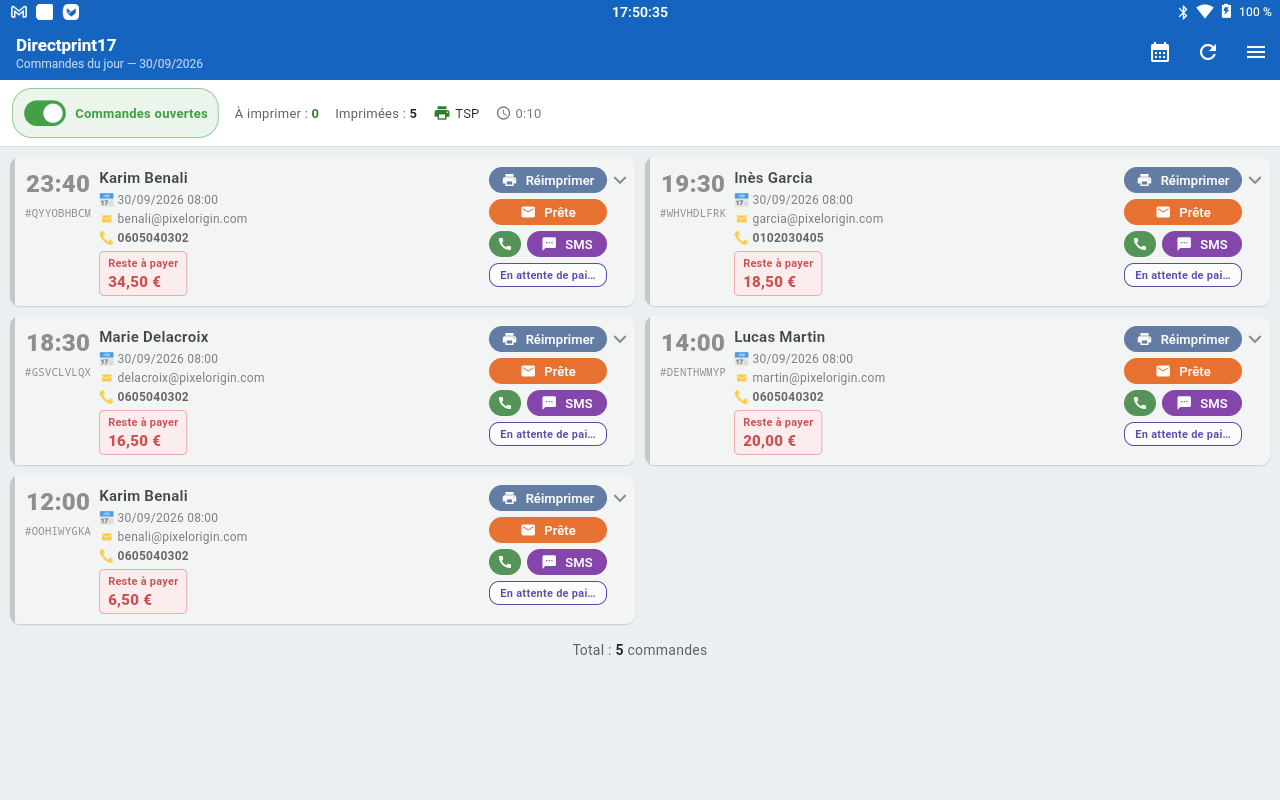Call Lucas Martin with the green phone button
The height and width of the screenshot is (800, 1280).
1140,403
